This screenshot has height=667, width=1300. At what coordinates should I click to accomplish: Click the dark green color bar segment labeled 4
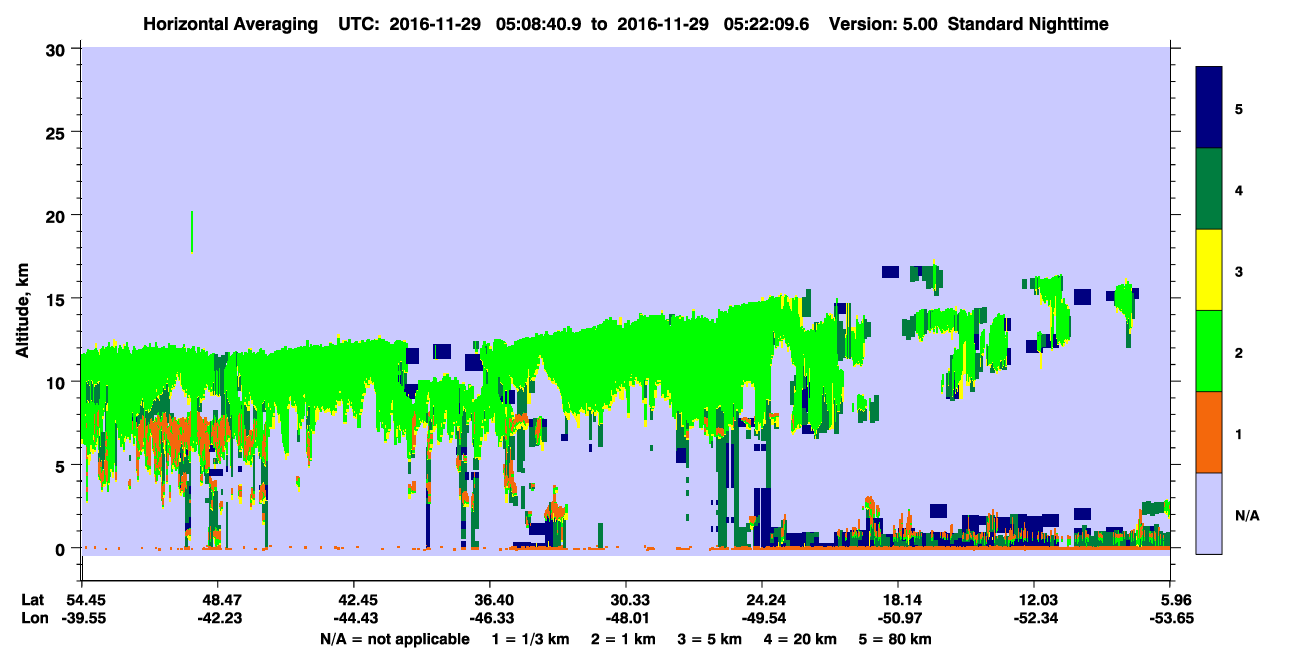(1209, 189)
